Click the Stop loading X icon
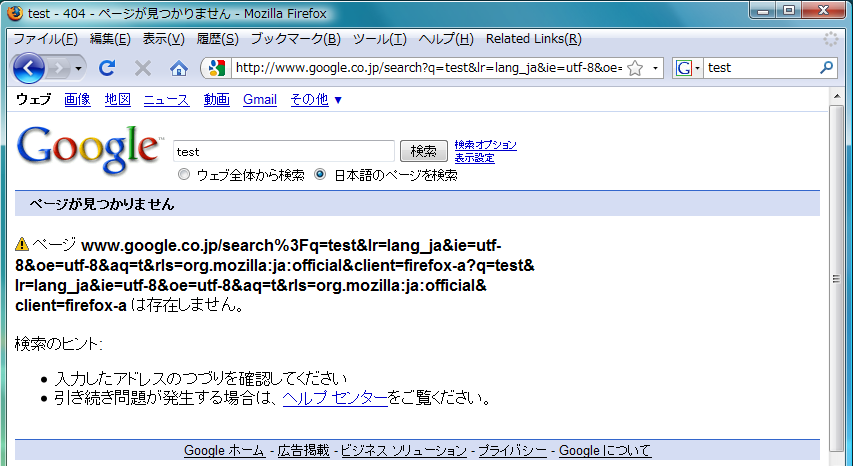Screen dimensions: 853x466 click(x=143, y=69)
